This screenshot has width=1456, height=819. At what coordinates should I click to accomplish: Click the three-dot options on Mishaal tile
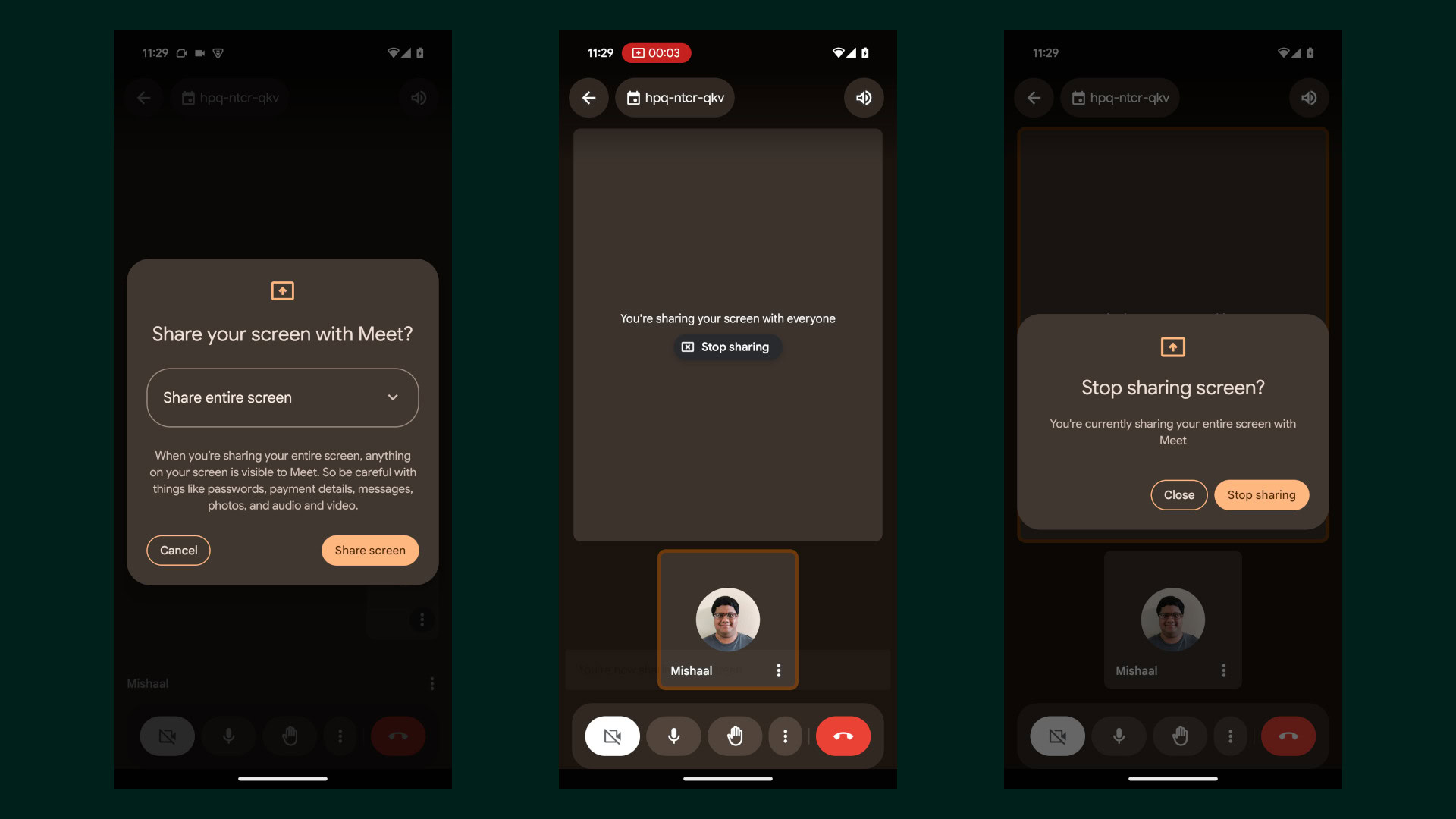point(778,670)
